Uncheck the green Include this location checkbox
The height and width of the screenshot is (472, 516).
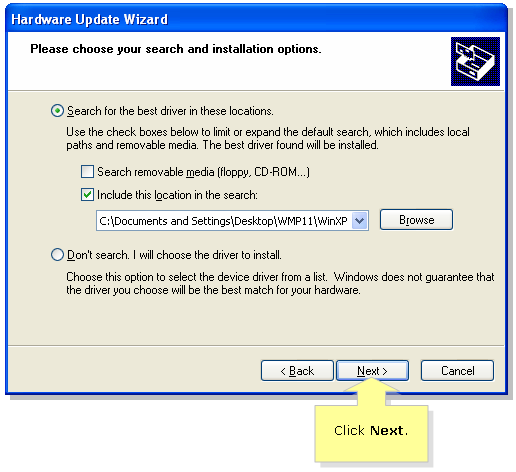pyautogui.click(x=87, y=194)
